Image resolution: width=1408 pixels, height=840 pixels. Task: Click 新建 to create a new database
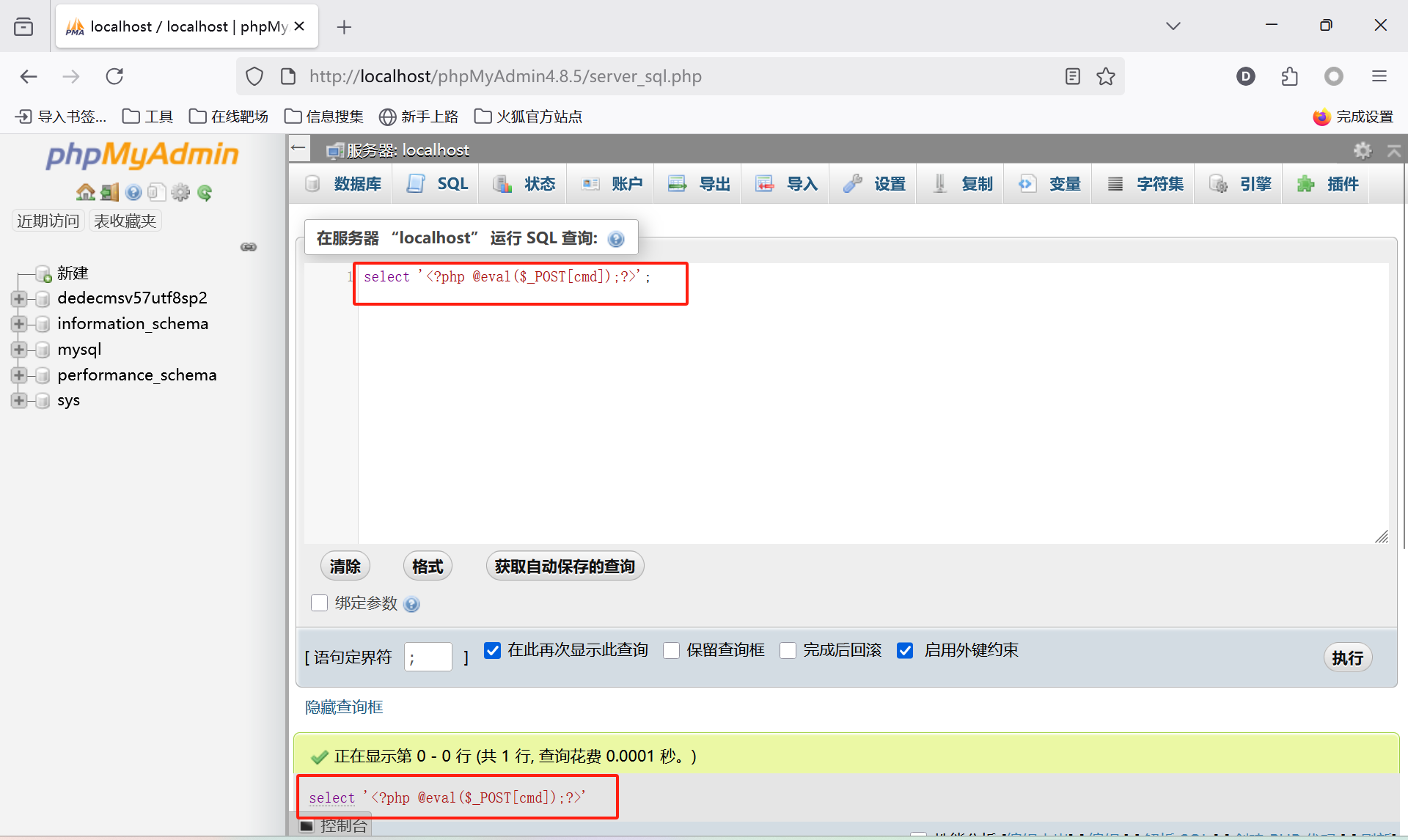(73, 273)
